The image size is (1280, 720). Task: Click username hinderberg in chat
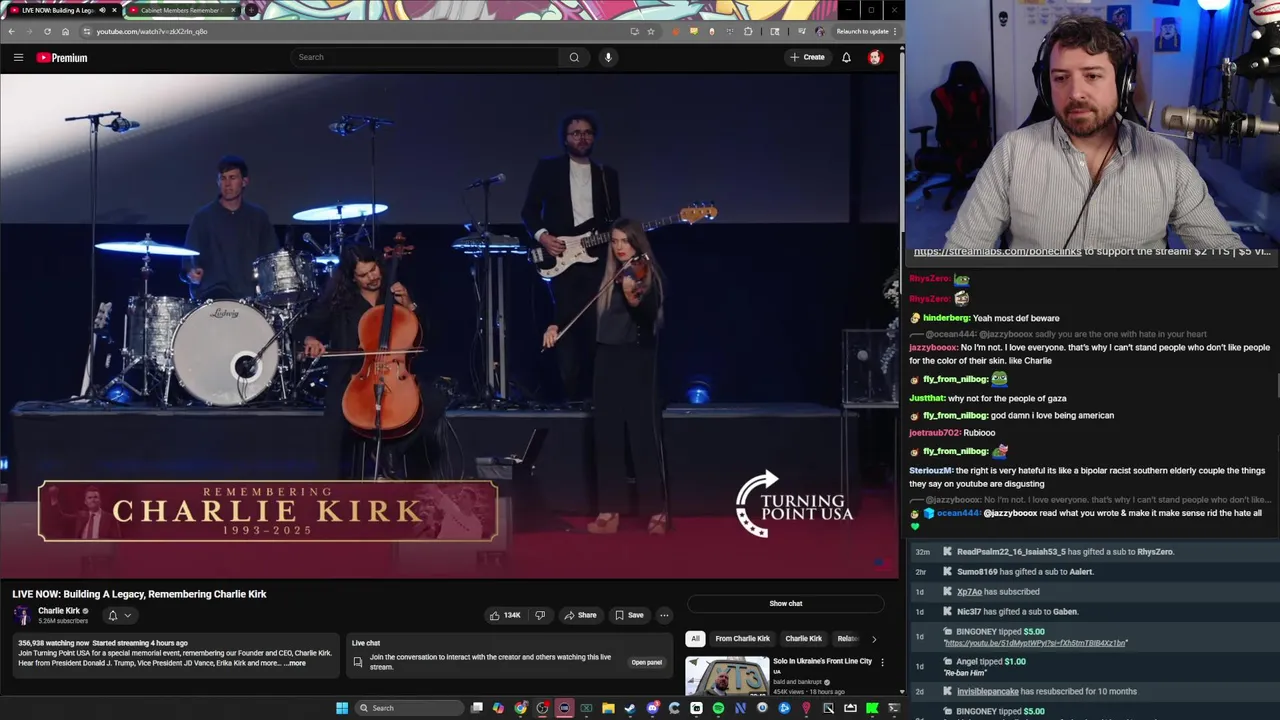tap(946, 318)
